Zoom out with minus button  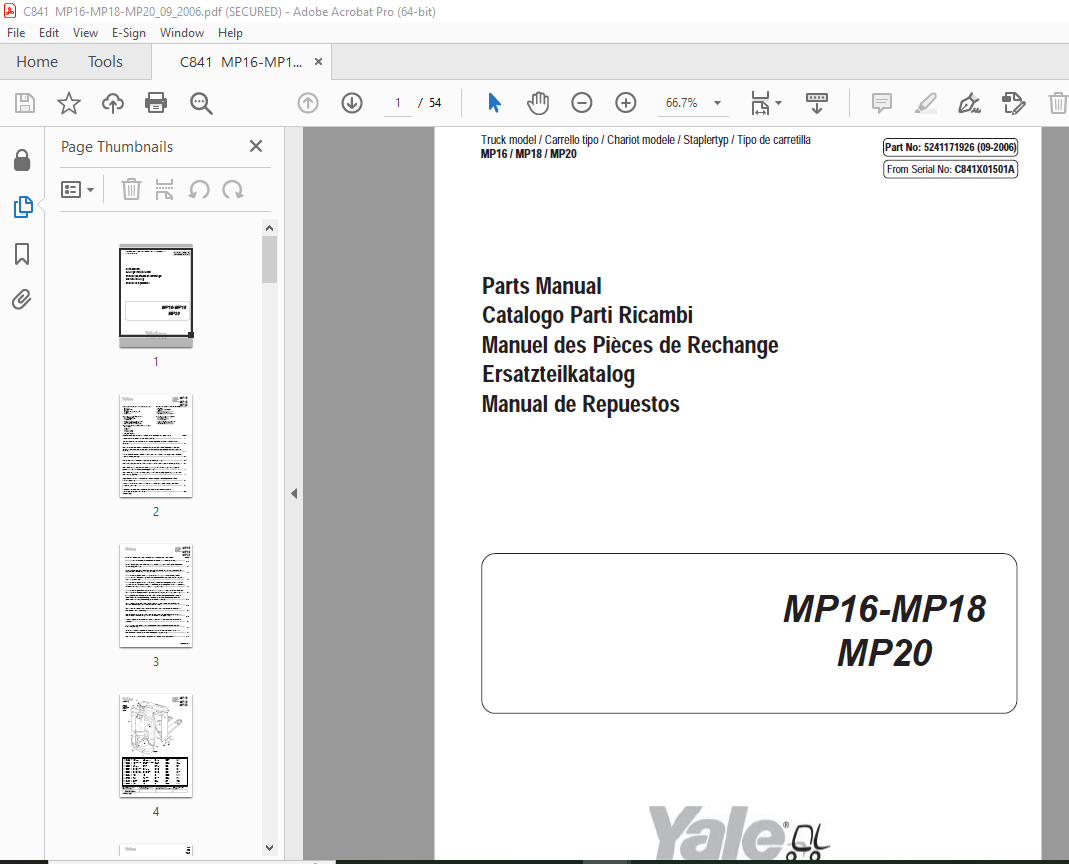tap(582, 103)
